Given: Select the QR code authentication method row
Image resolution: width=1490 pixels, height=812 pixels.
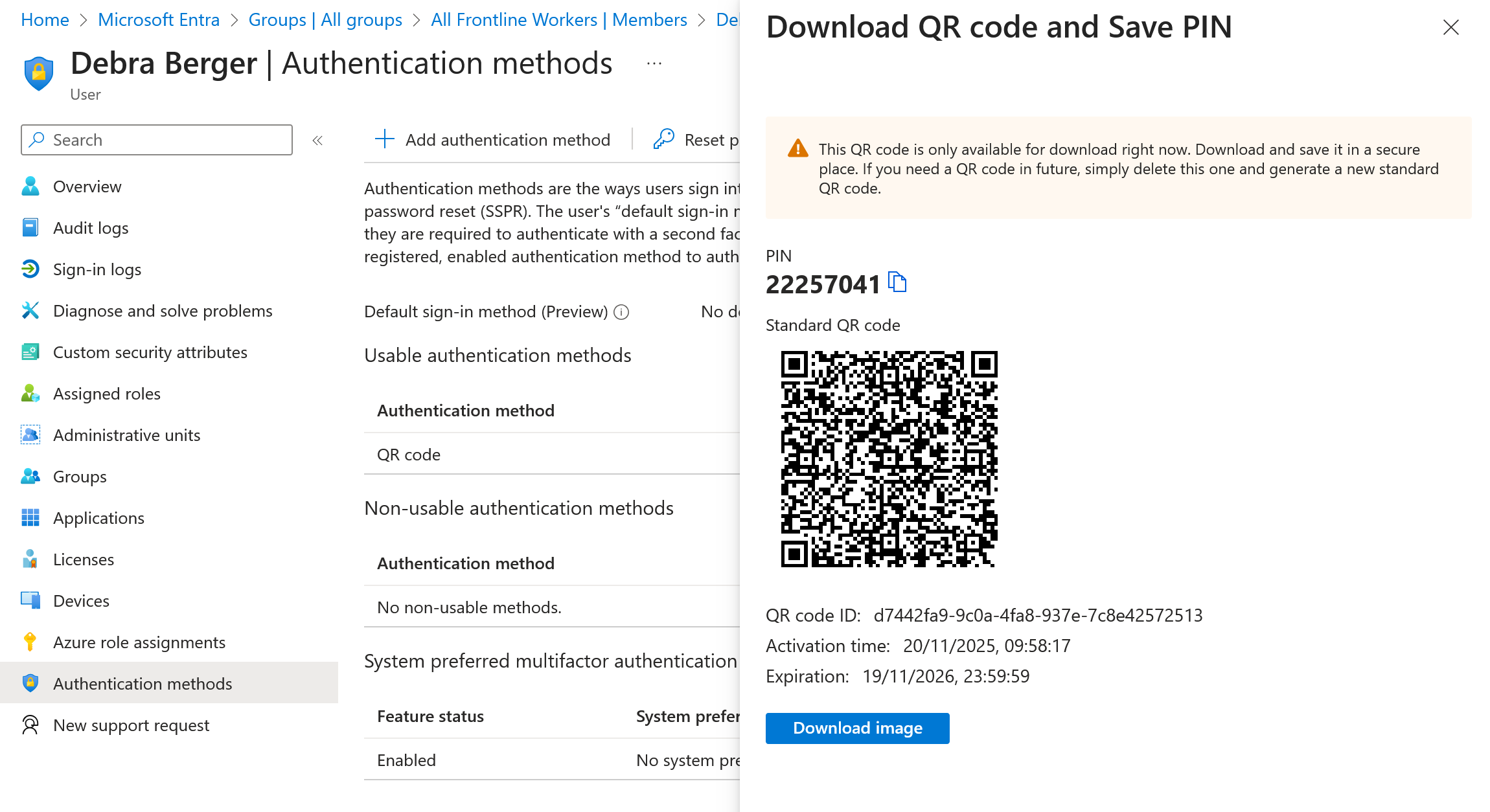Looking at the screenshot, I should point(409,455).
